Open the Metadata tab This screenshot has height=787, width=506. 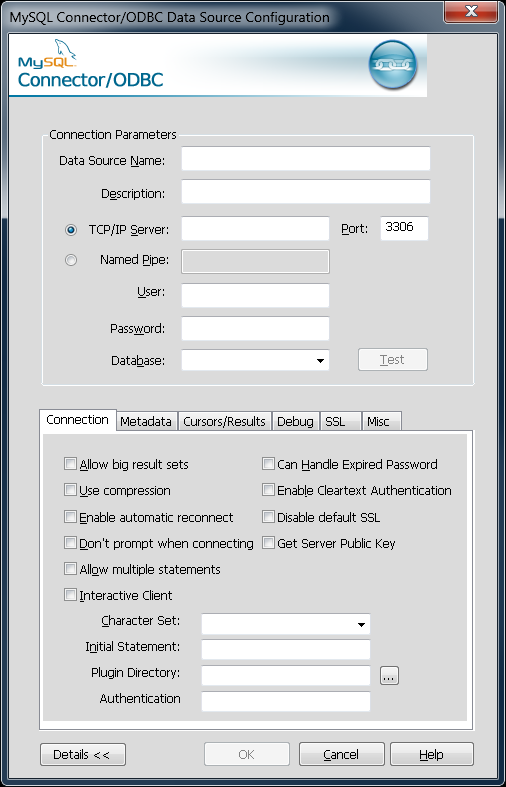[146, 422]
